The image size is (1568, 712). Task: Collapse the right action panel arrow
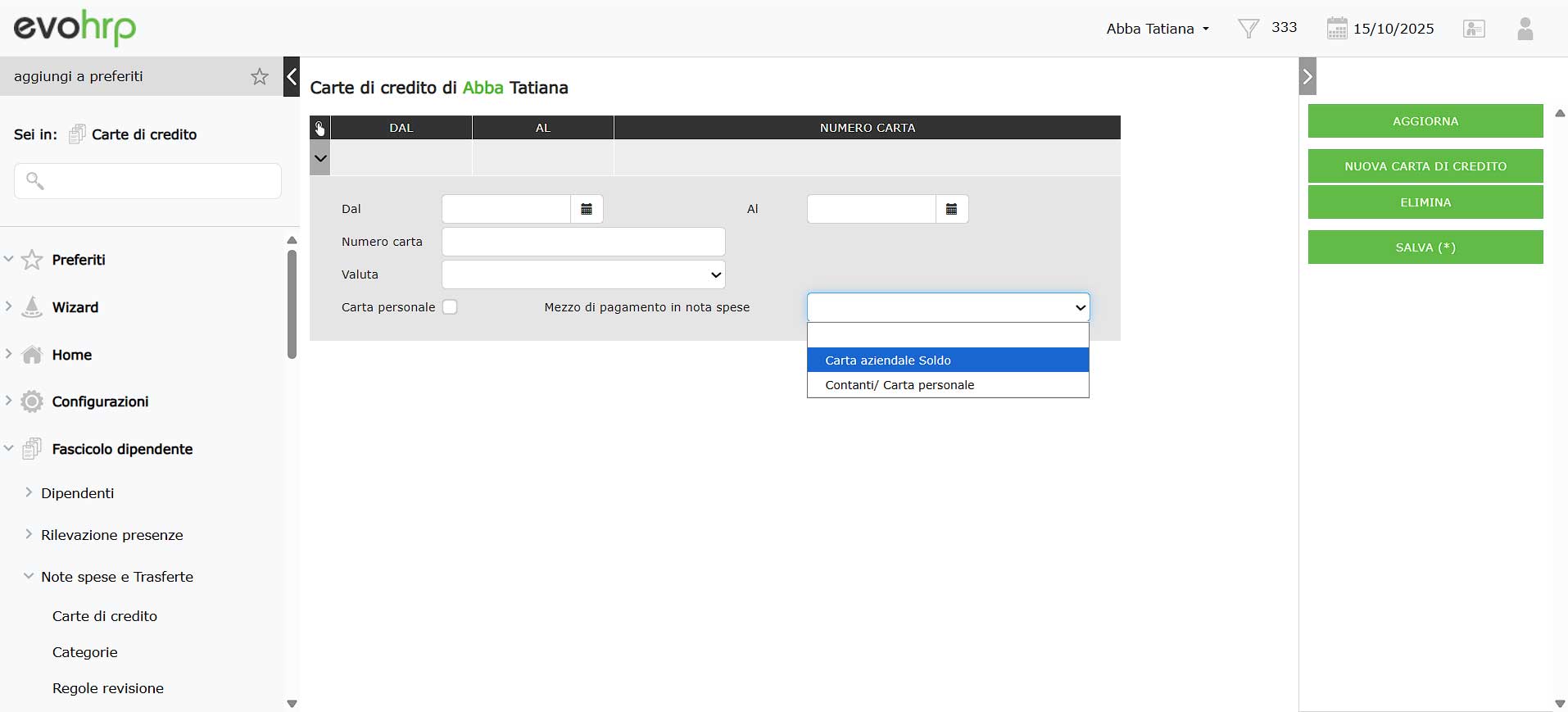click(1307, 77)
